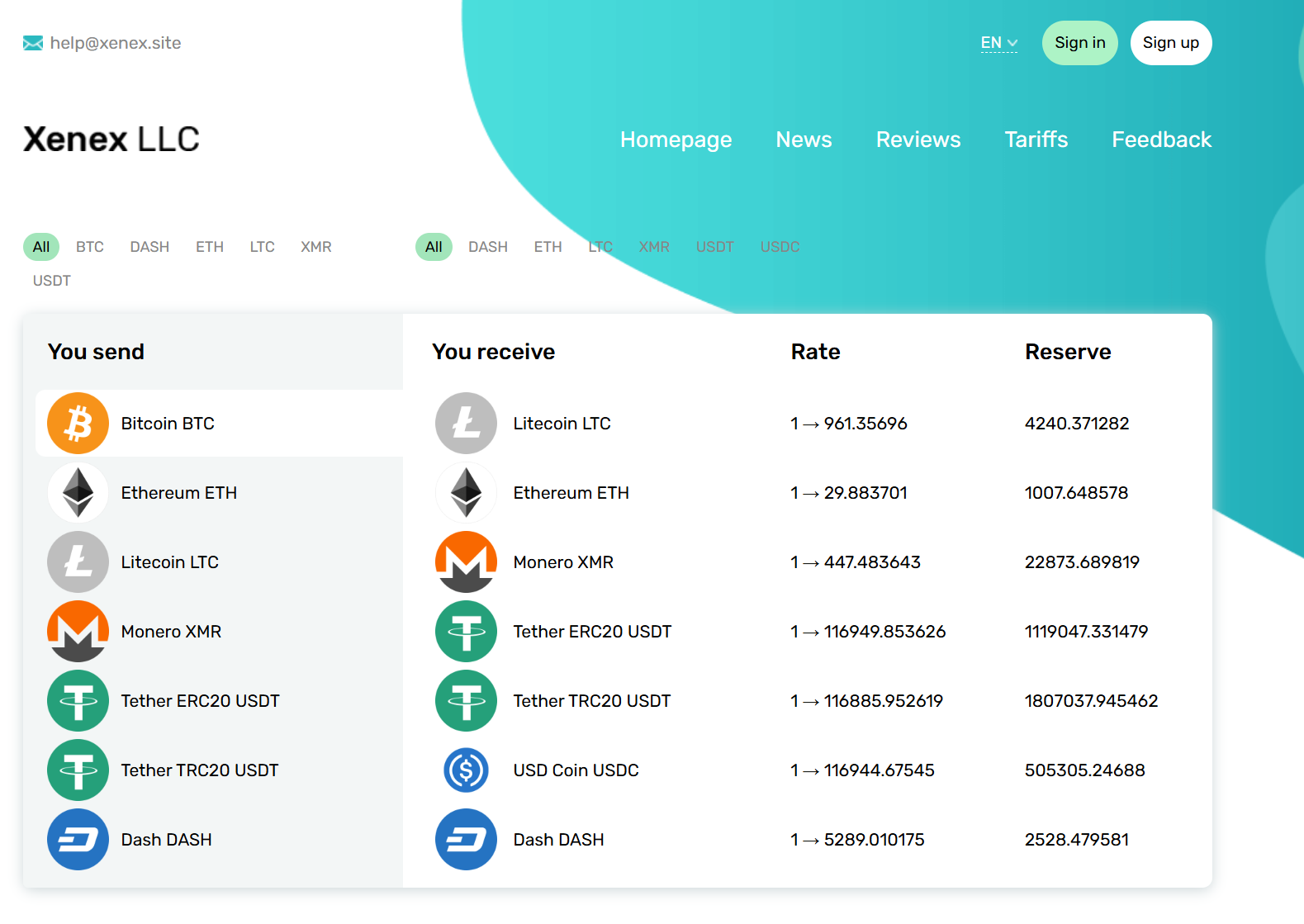Click Litecoin icon in You send list

[78, 562]
